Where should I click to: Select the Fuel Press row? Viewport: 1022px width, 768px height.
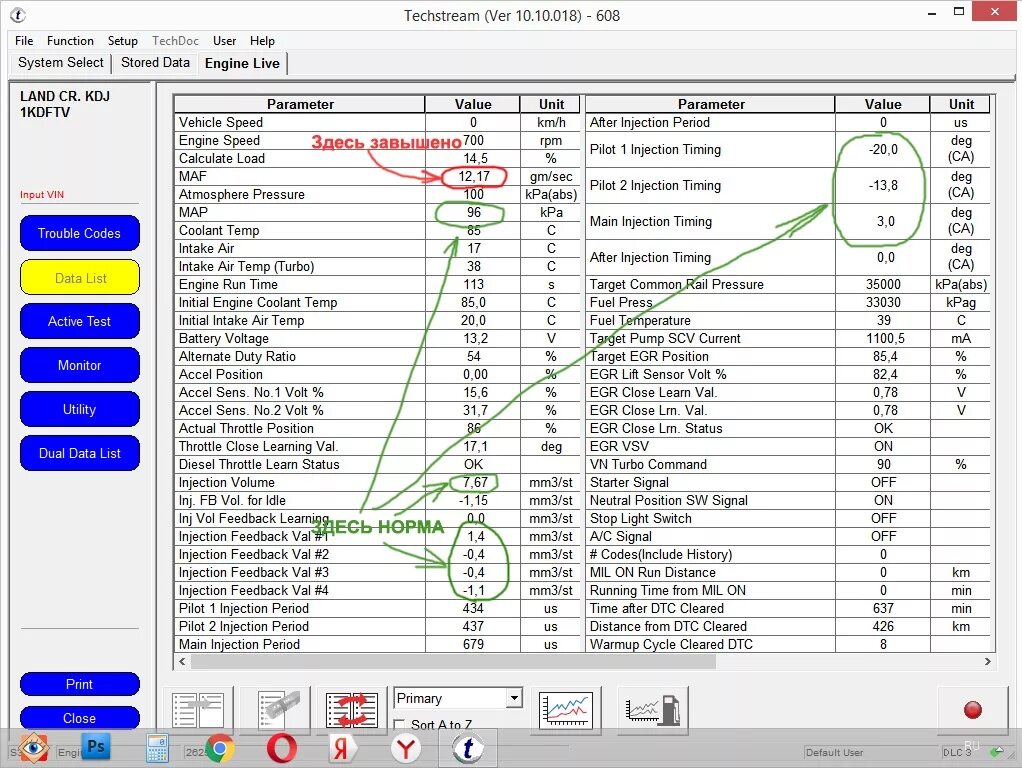(788, 303)
